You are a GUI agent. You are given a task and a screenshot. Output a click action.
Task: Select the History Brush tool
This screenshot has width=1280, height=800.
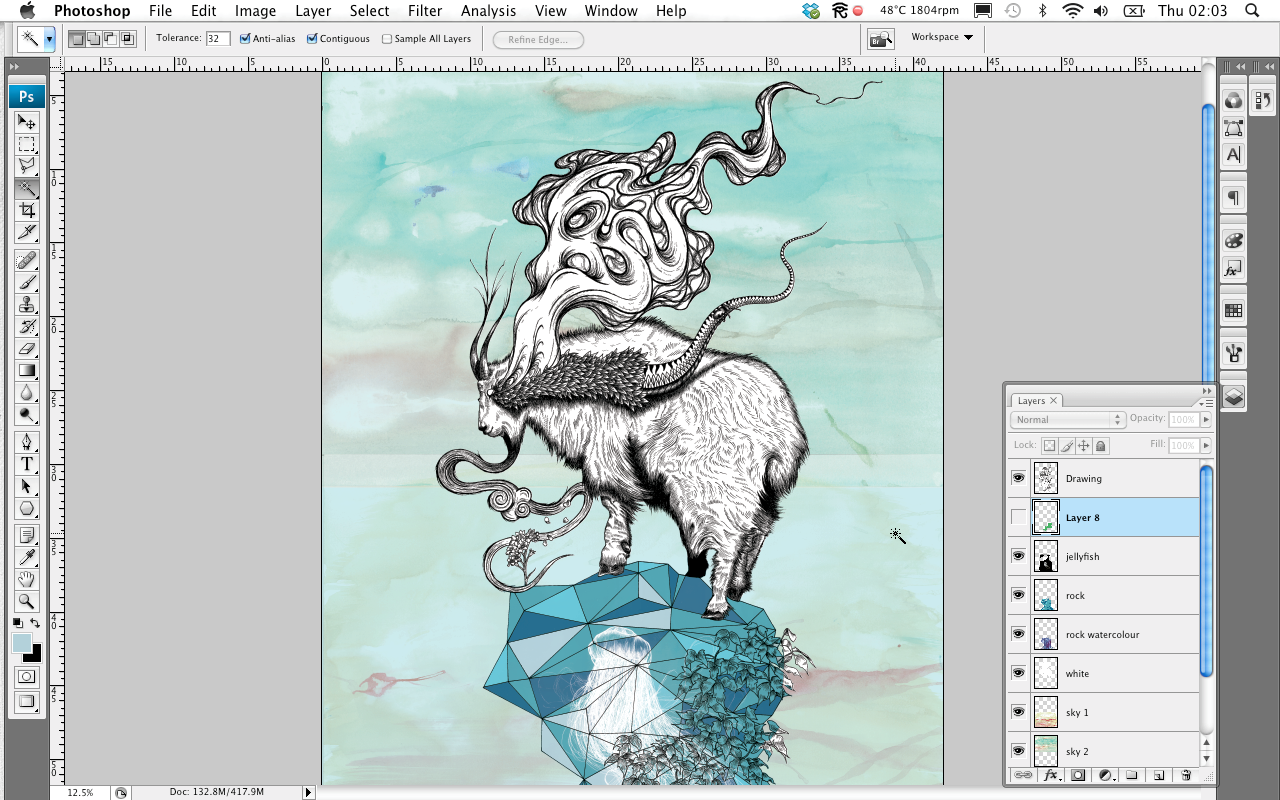[x=27, y=326]
